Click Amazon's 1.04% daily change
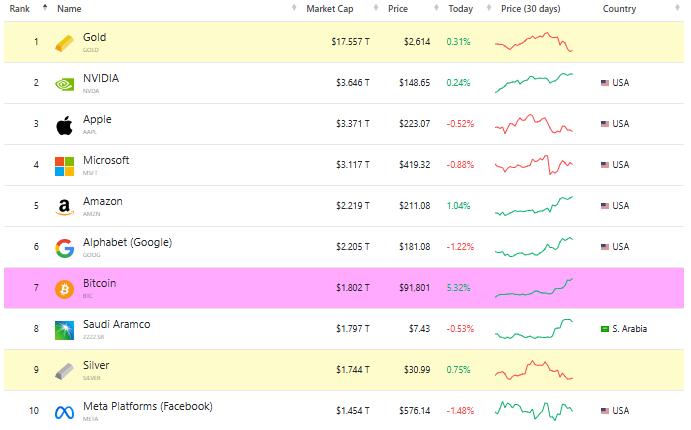This screenshot has width=691, height=430. (458, 206)
